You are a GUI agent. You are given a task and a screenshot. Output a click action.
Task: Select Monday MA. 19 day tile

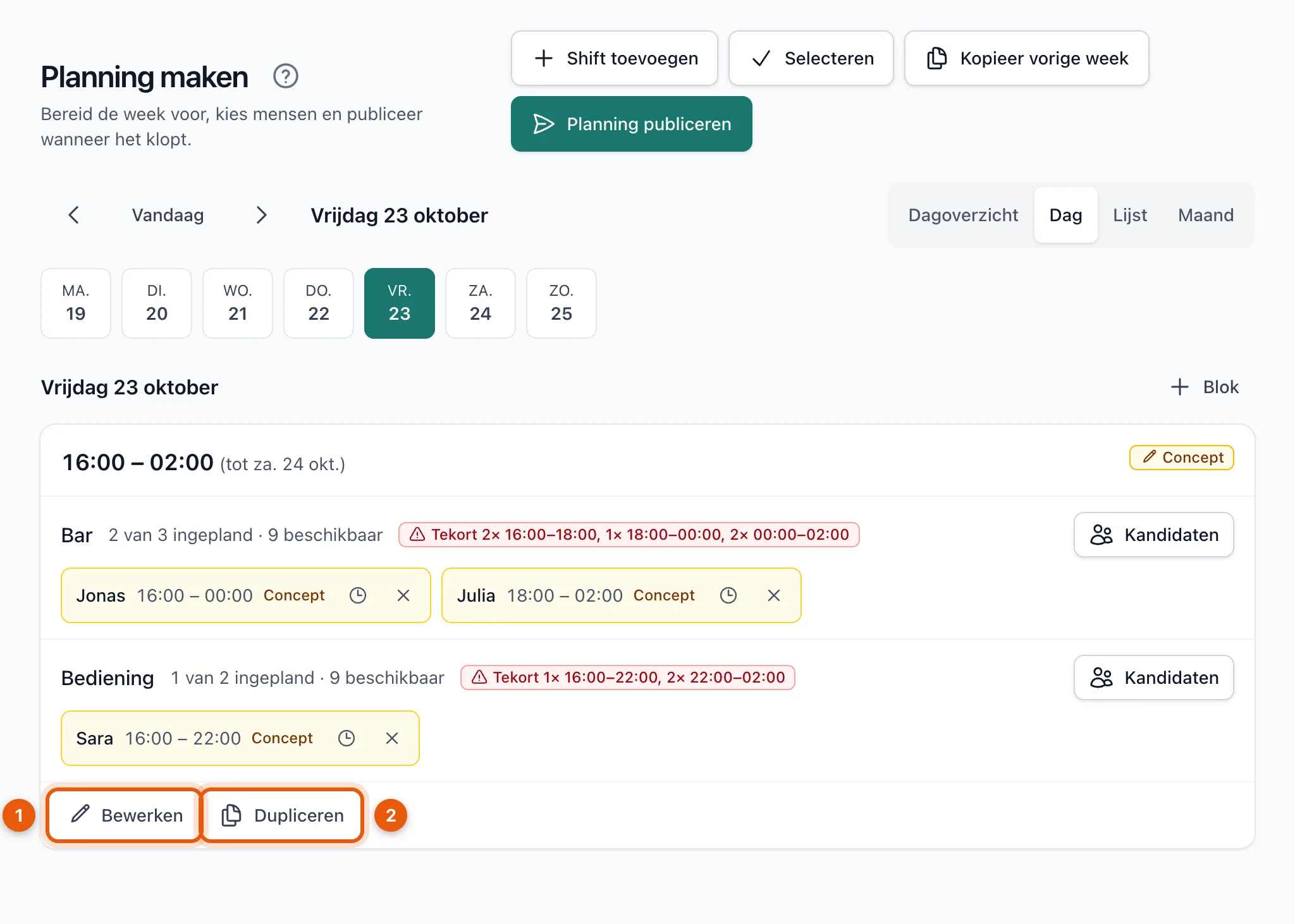coord(76,303)
